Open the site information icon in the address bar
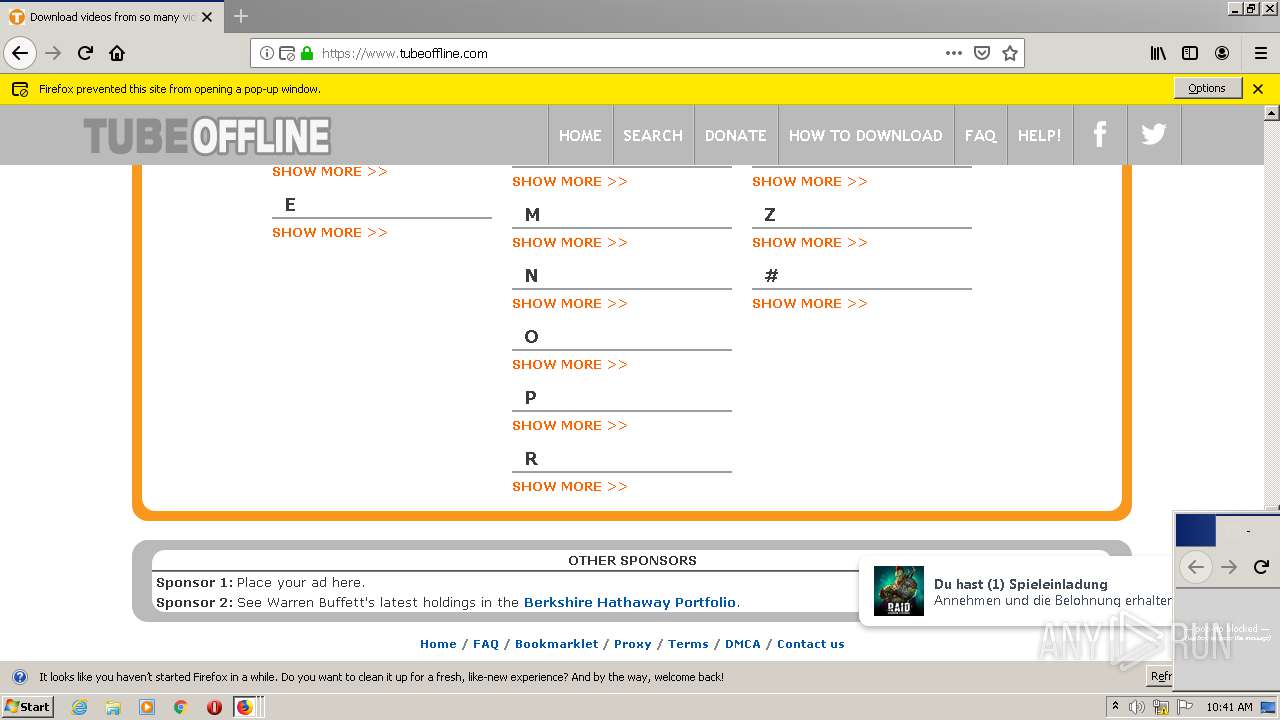Screen dimensions: 1280x720 click(267, 53)
